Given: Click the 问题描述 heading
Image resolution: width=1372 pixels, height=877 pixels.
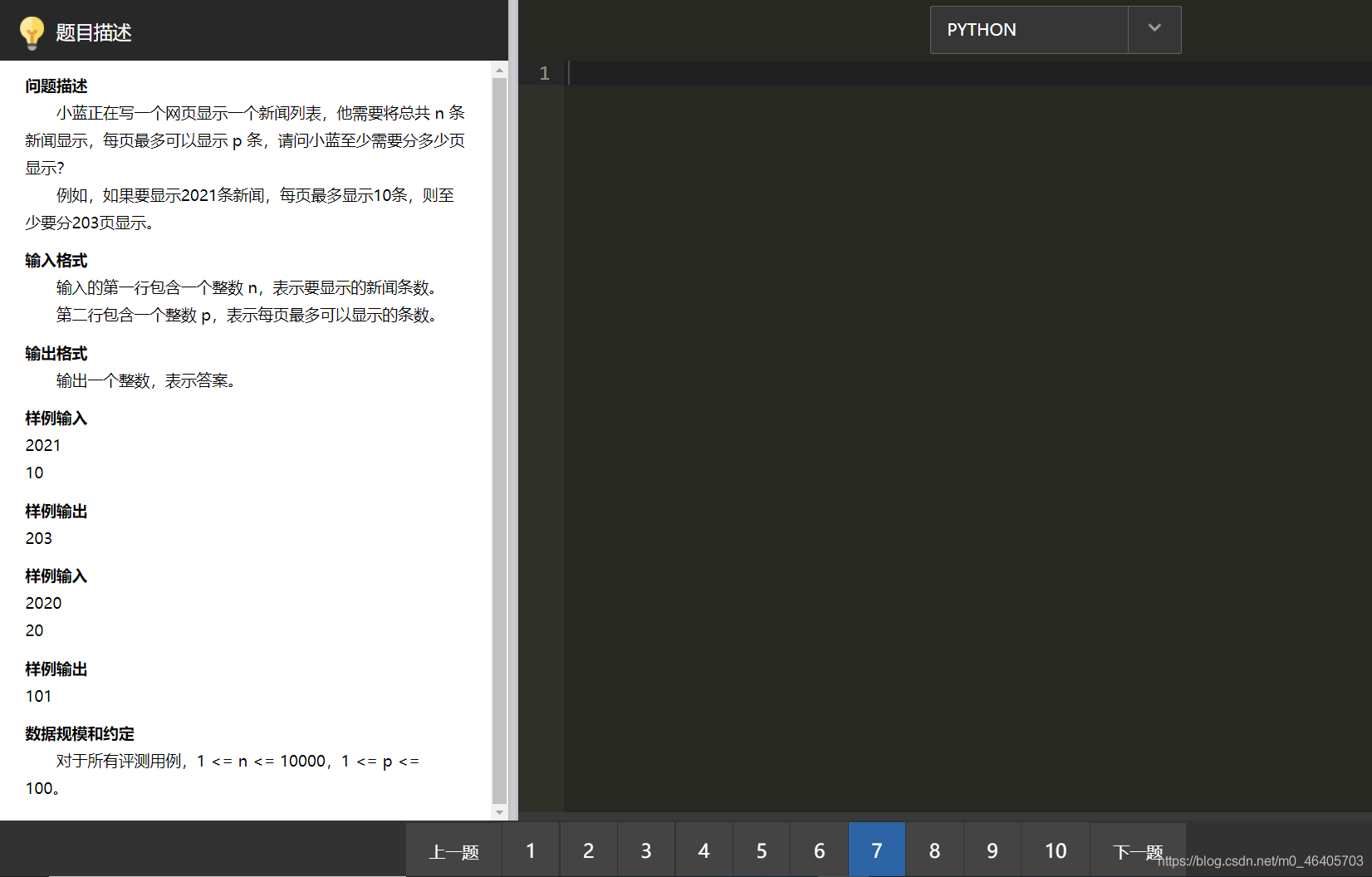Looking at the screenshot, I should point(56,86).
